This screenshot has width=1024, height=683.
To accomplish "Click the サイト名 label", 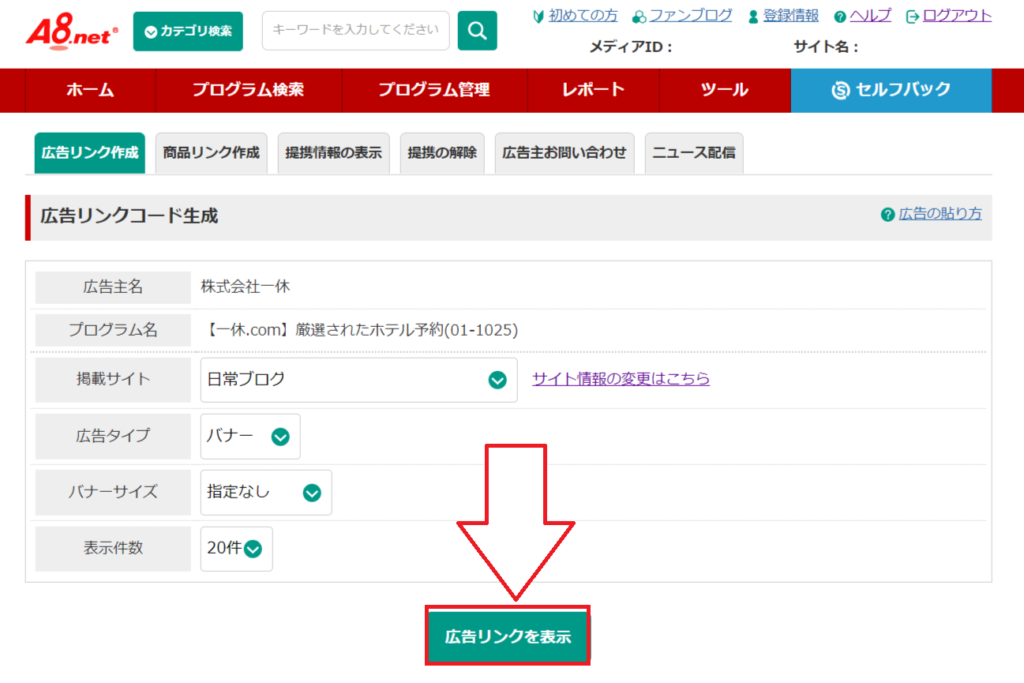I will click(825, 47).
